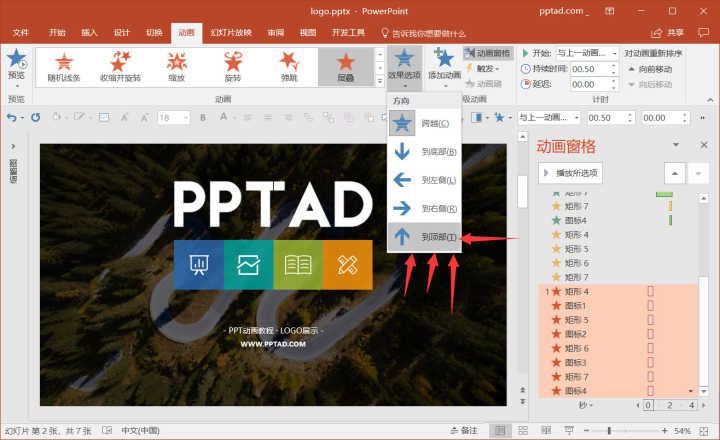Apply the 缩放 animation effect
Viewport: 720px width, 440px height.
[176, 67]
